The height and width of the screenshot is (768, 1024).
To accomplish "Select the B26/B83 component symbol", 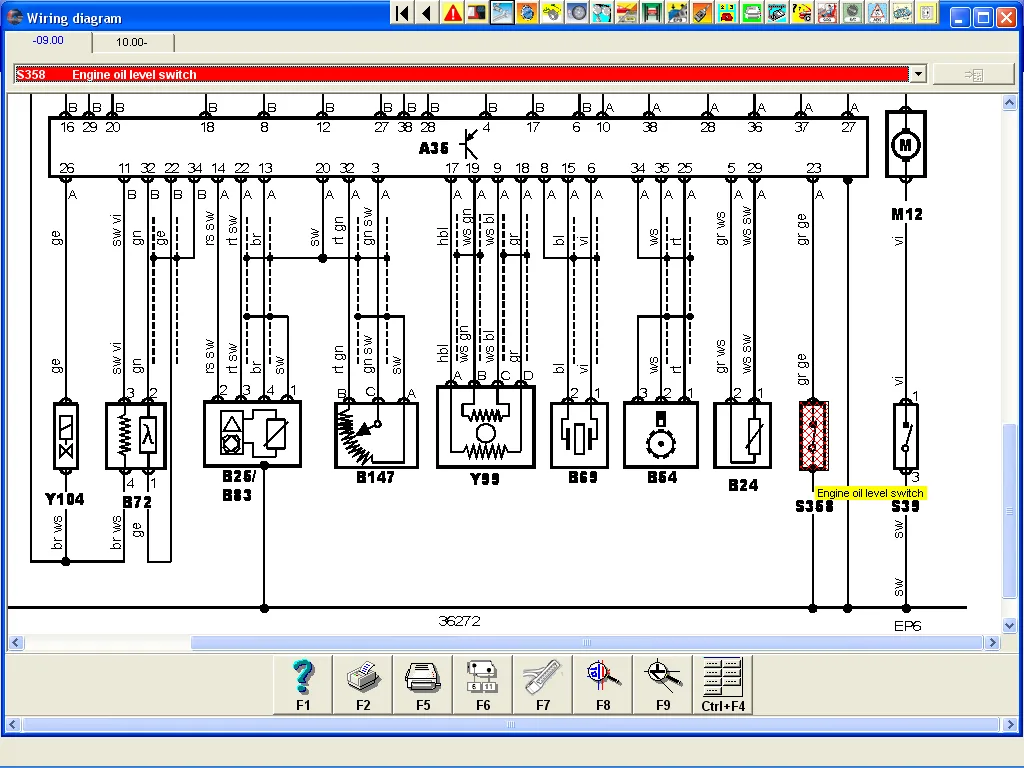I will [252, 434].
